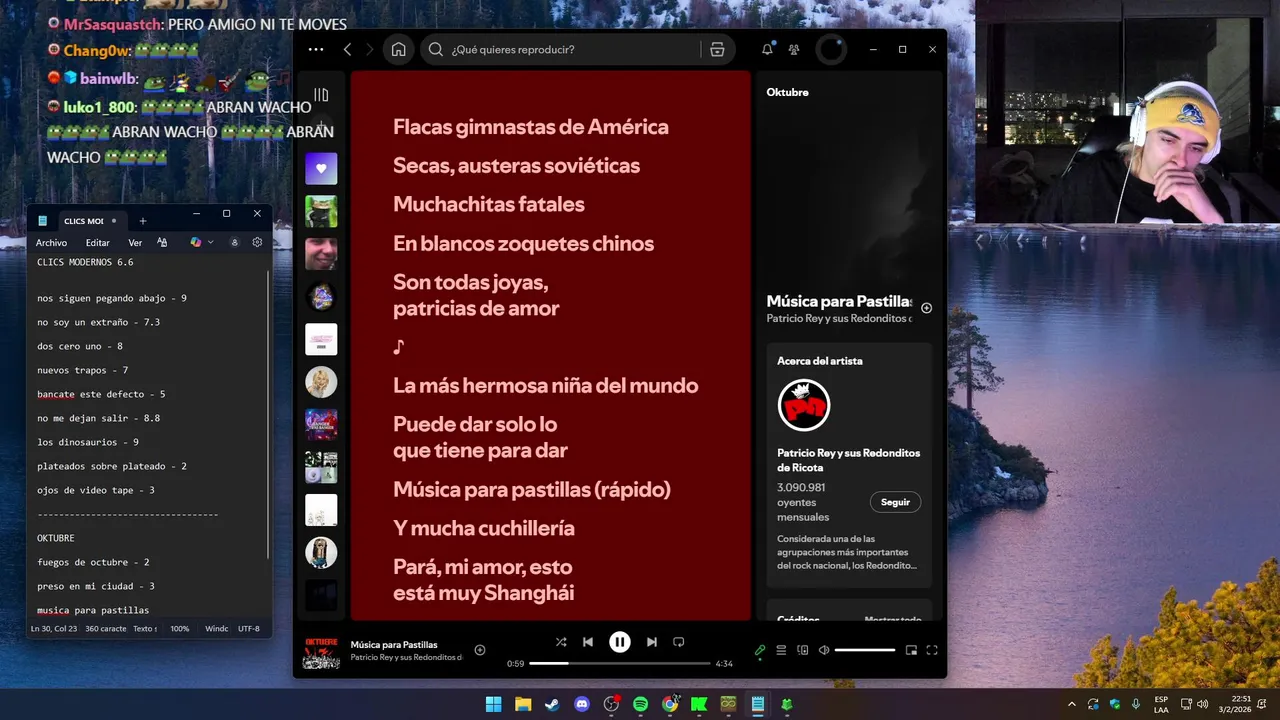Adjust the Spotify volume slider
The height and width of the screenshot is (720, 1280).
coord(865,650)
